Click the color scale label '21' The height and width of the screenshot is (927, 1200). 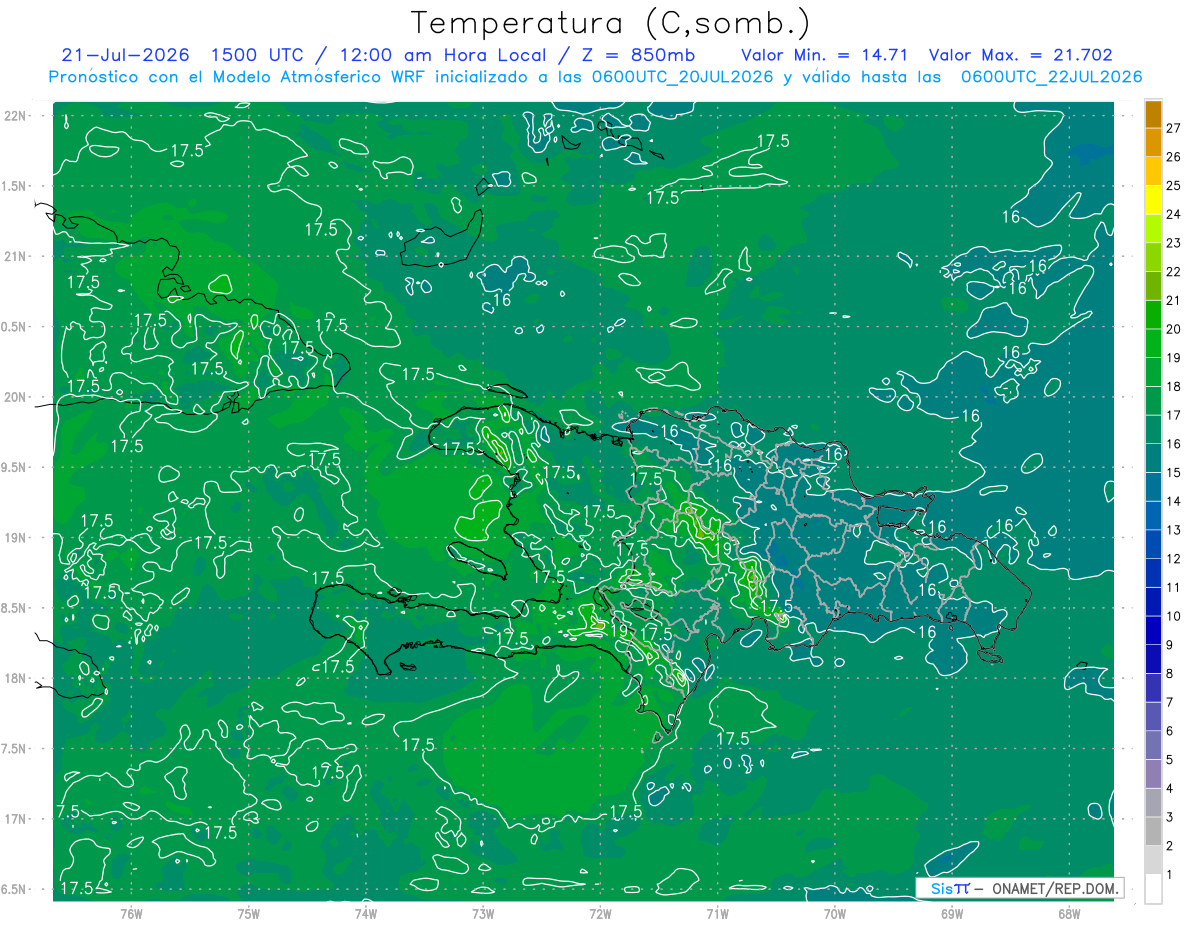point(1174,300)
